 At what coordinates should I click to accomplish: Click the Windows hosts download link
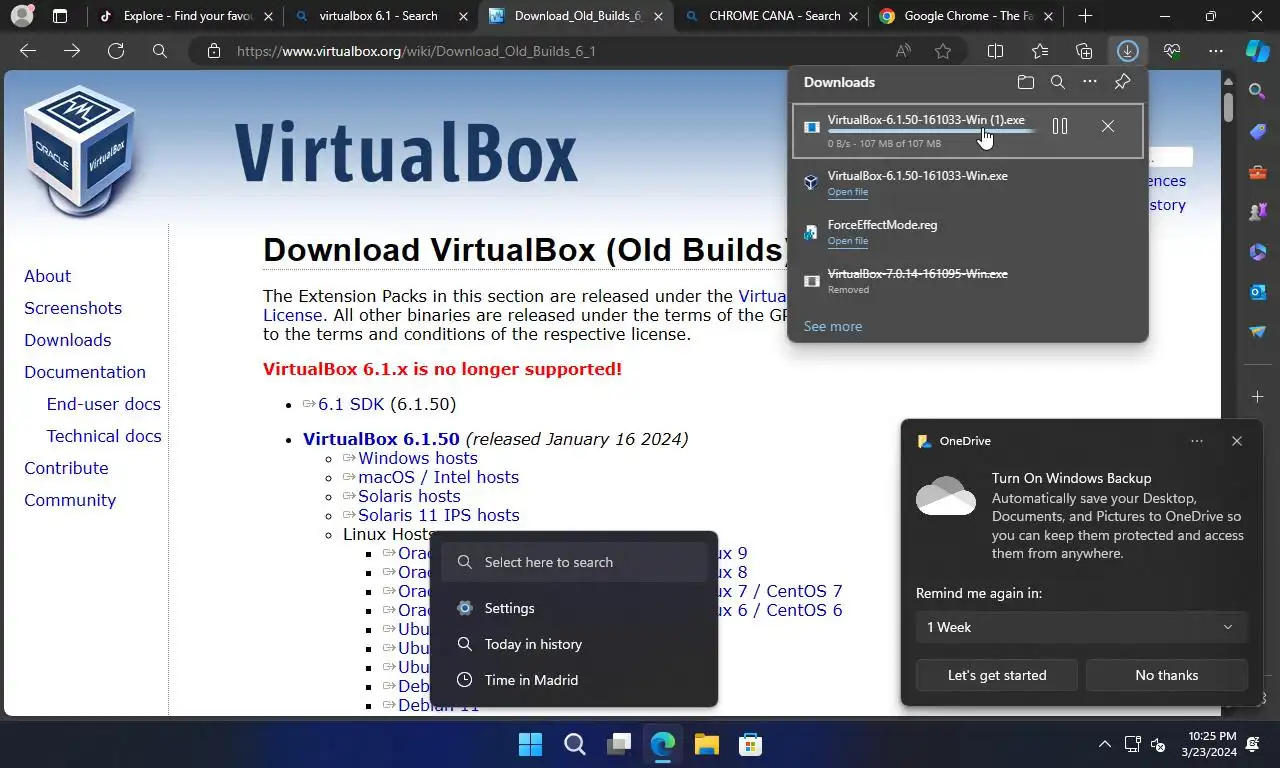pyautogui.click(x=418, y=458)
